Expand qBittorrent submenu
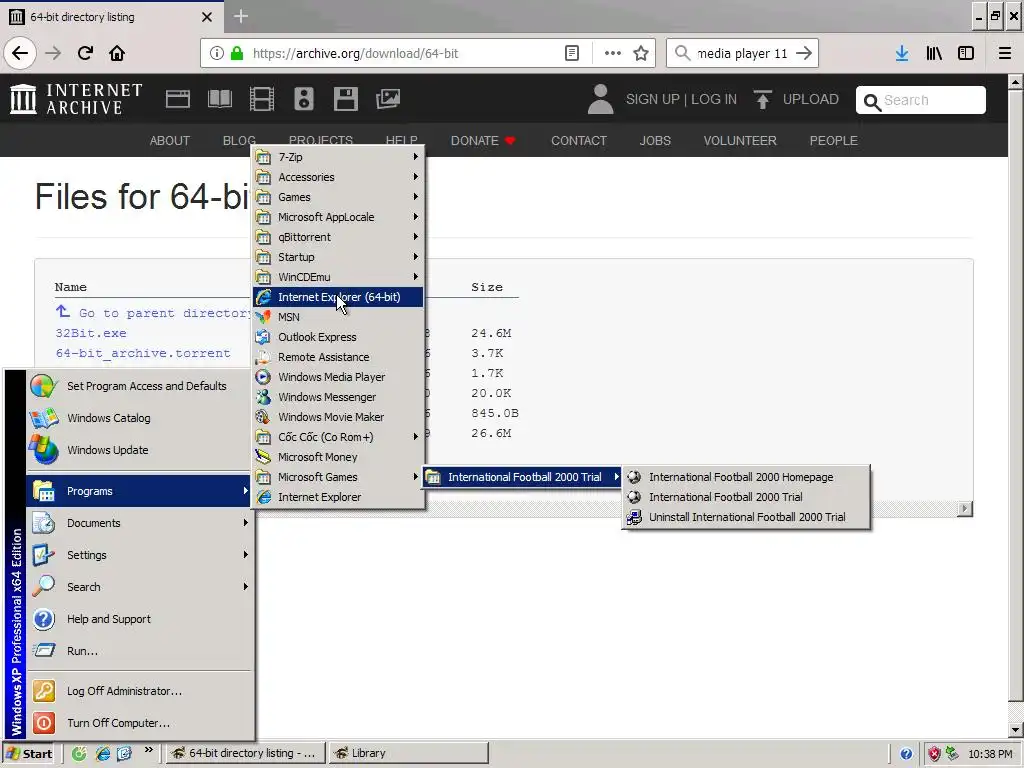The image size is (1024, 768). (338, 237)
